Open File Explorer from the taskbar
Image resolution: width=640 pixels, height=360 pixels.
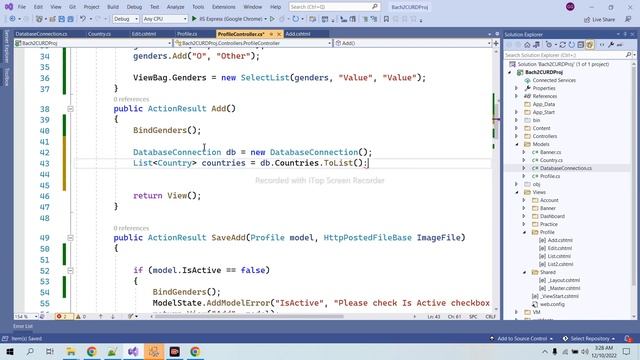pos(71,351)
